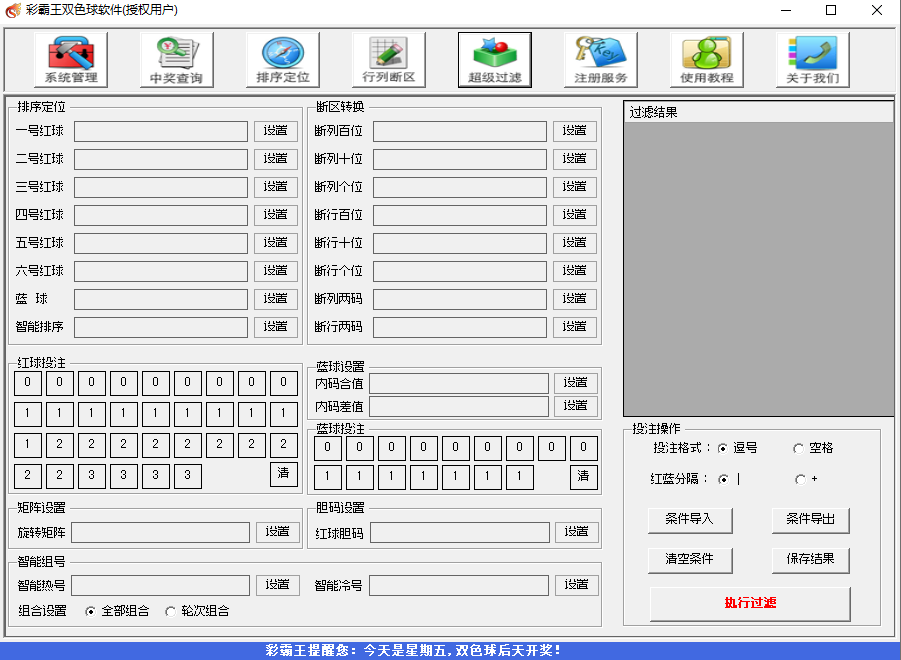
Task: Click 设置 button for 智能冷号
Action: point(577,585)
